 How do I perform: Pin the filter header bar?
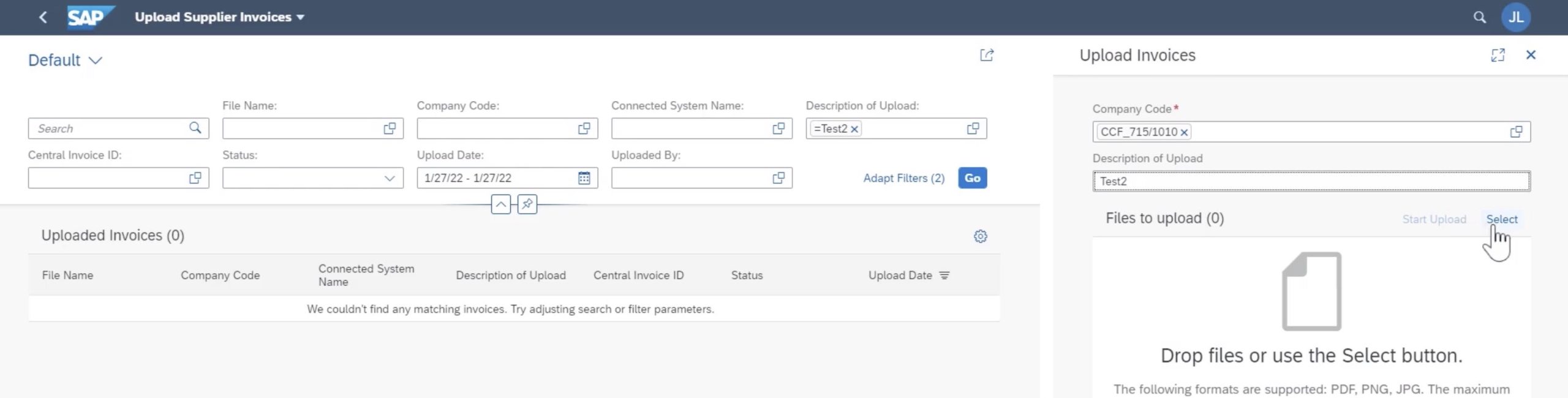click(x=527, y=204)
